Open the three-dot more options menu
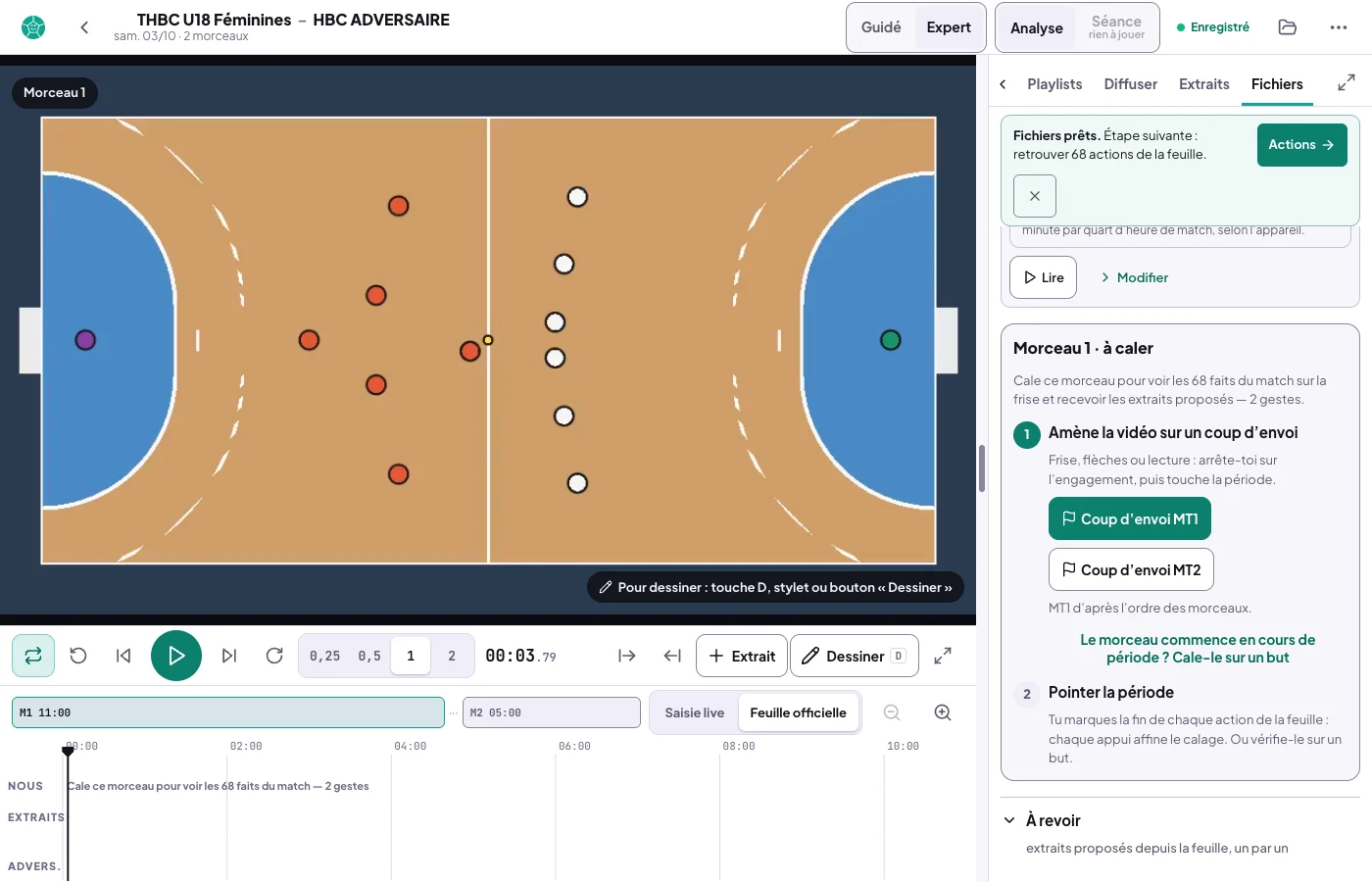Screen dimensions: 1372x882 coord(1339,27)
